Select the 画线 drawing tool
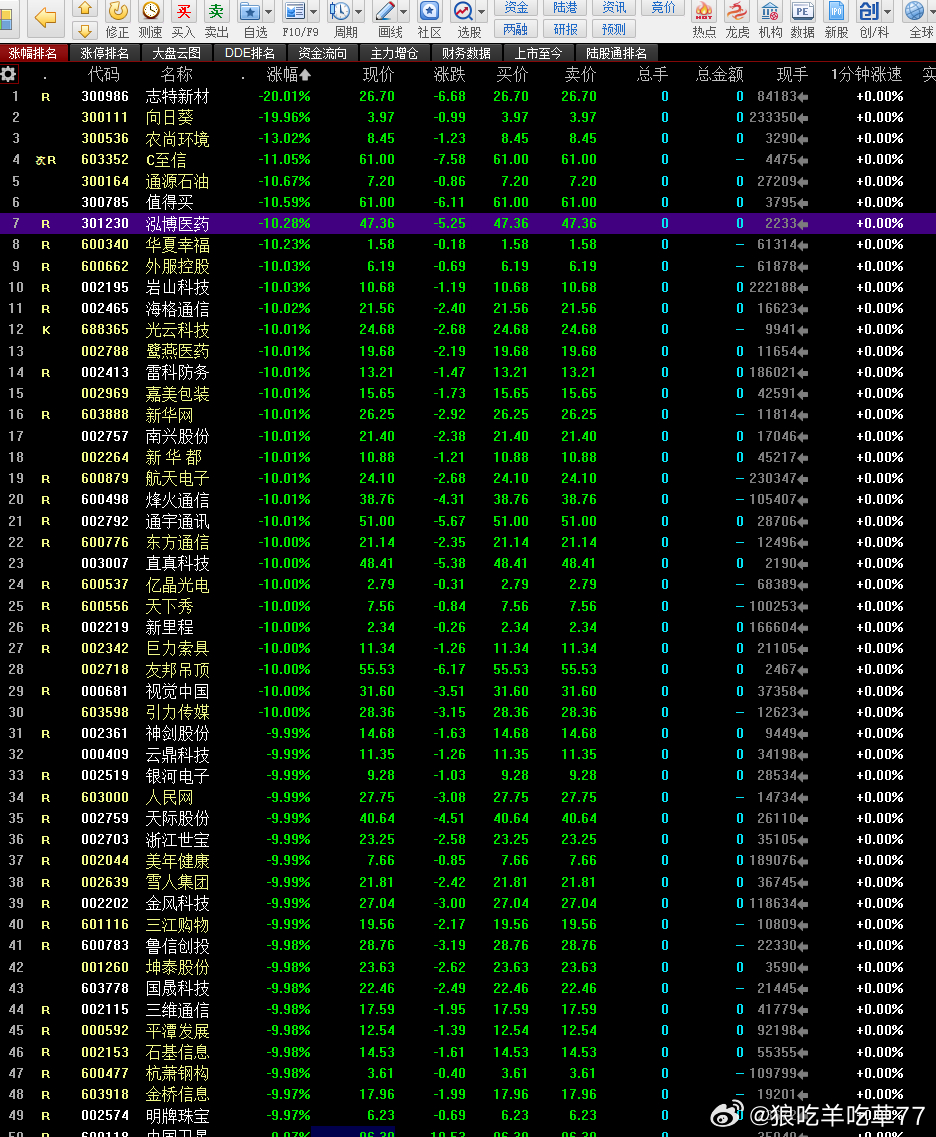 click(386, 20)
